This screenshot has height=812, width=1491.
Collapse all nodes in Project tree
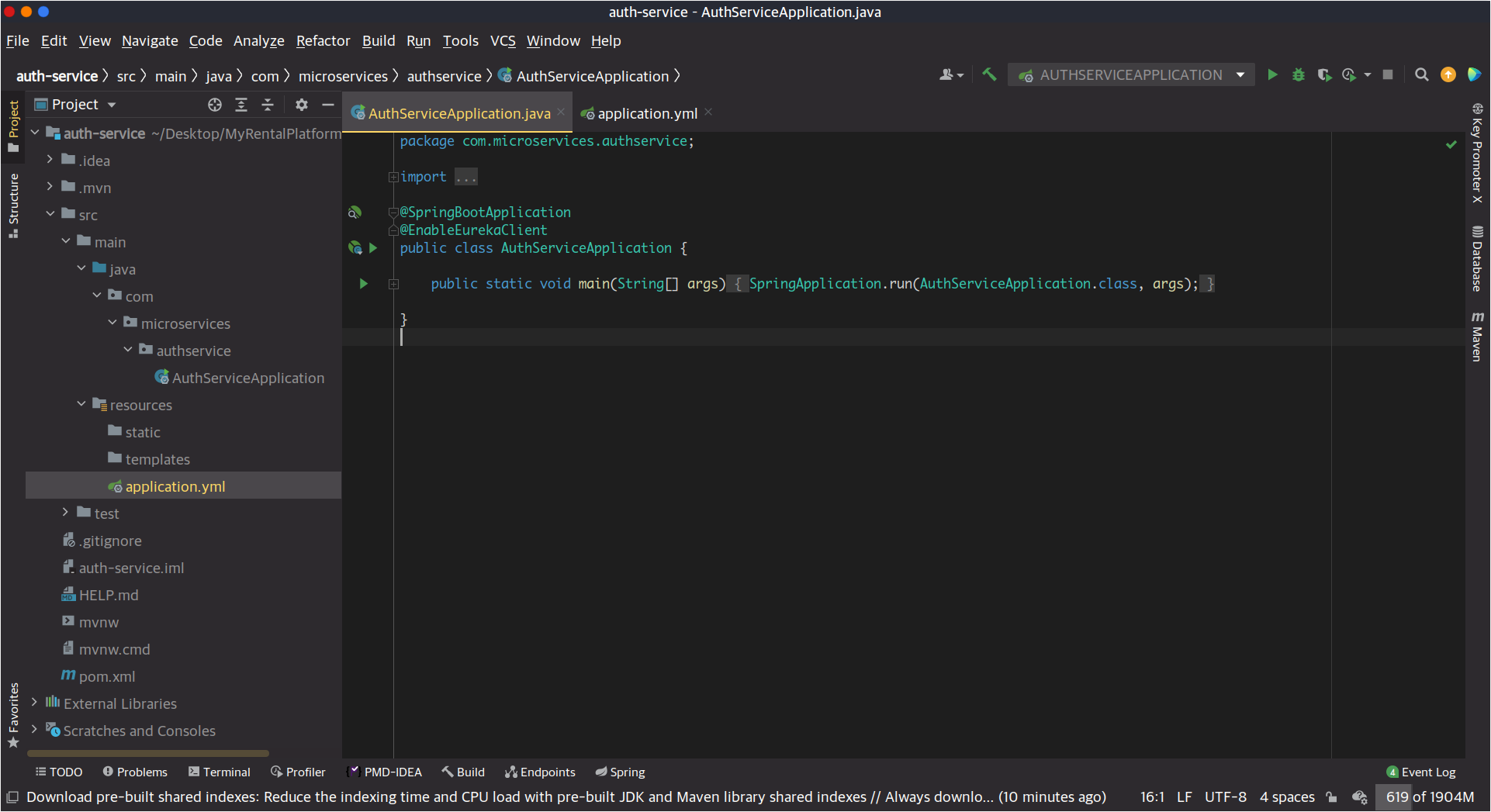(268, 104)
